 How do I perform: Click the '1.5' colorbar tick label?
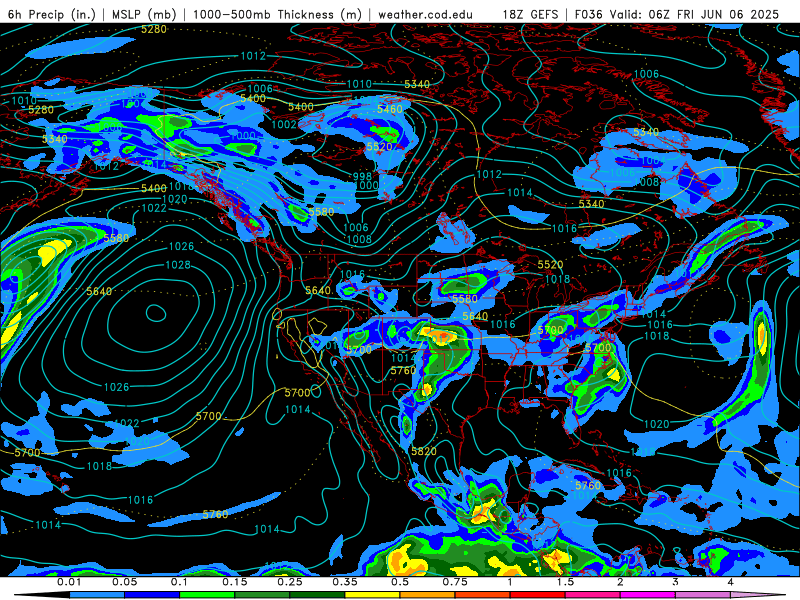click(565, 582)
